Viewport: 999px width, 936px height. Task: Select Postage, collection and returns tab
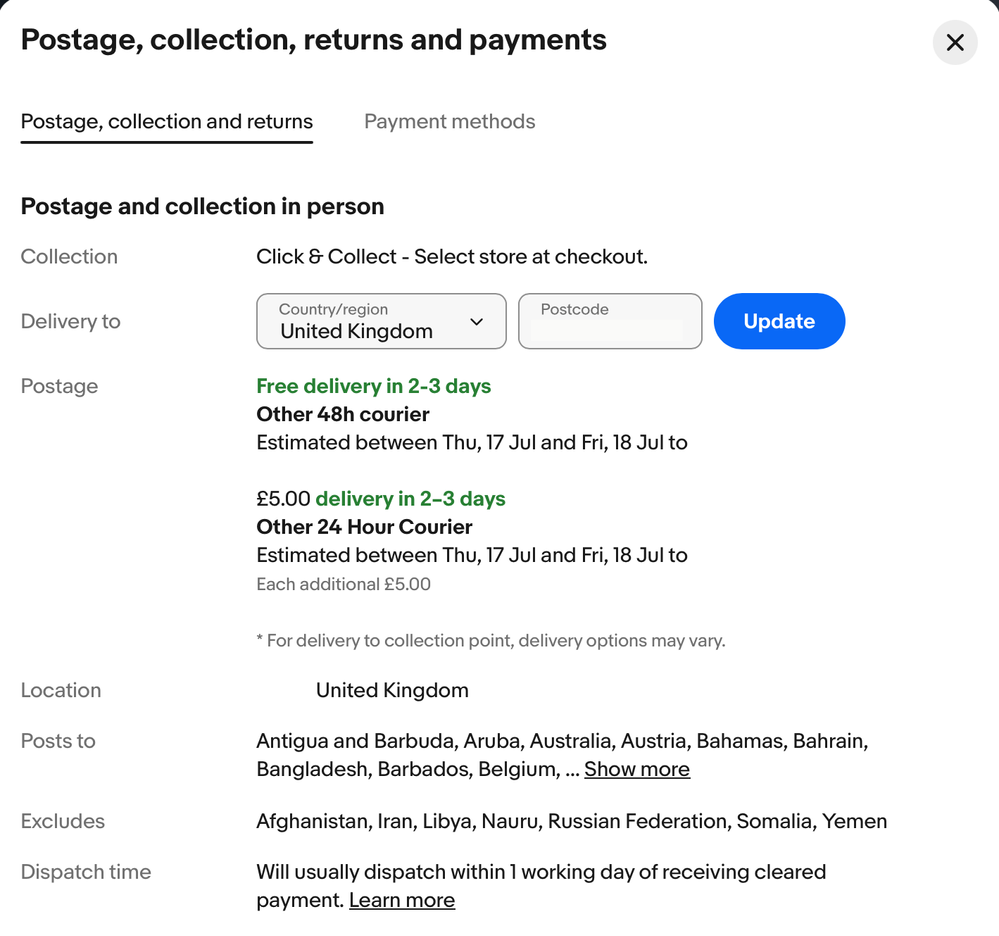pyautogui.click(x=166, y=121)
